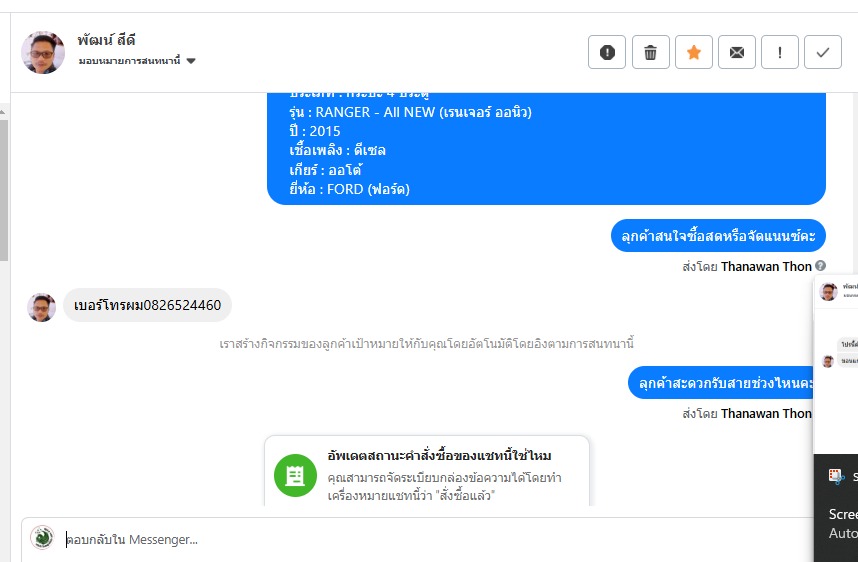Click the spam report octagon icon
The height and width of the screenshot is (562, 858).
(607, 53)
